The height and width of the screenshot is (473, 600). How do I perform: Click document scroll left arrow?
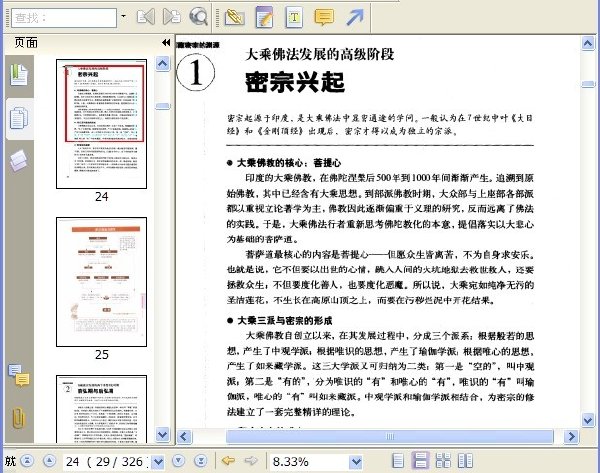[x=184, y=436]
